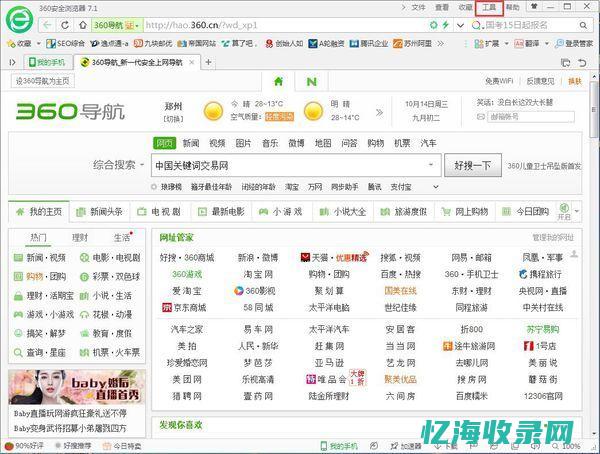Open the address bar history dropdown
Screen dimensions: 600x454
460,25
